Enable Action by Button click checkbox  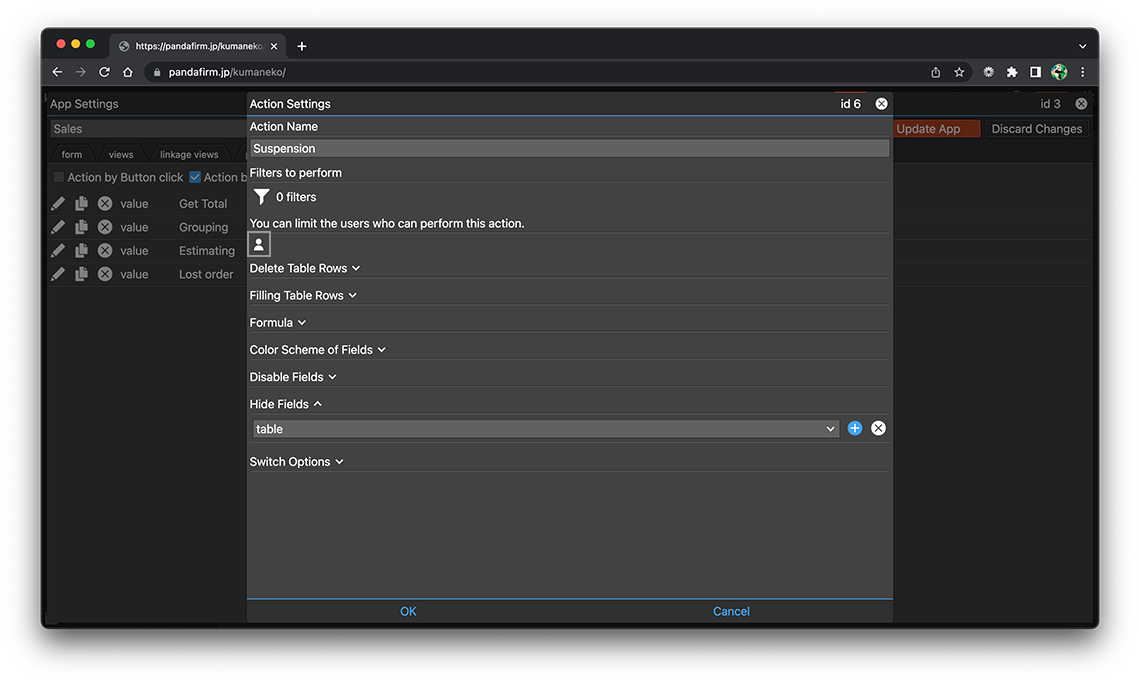pos(59,178)
